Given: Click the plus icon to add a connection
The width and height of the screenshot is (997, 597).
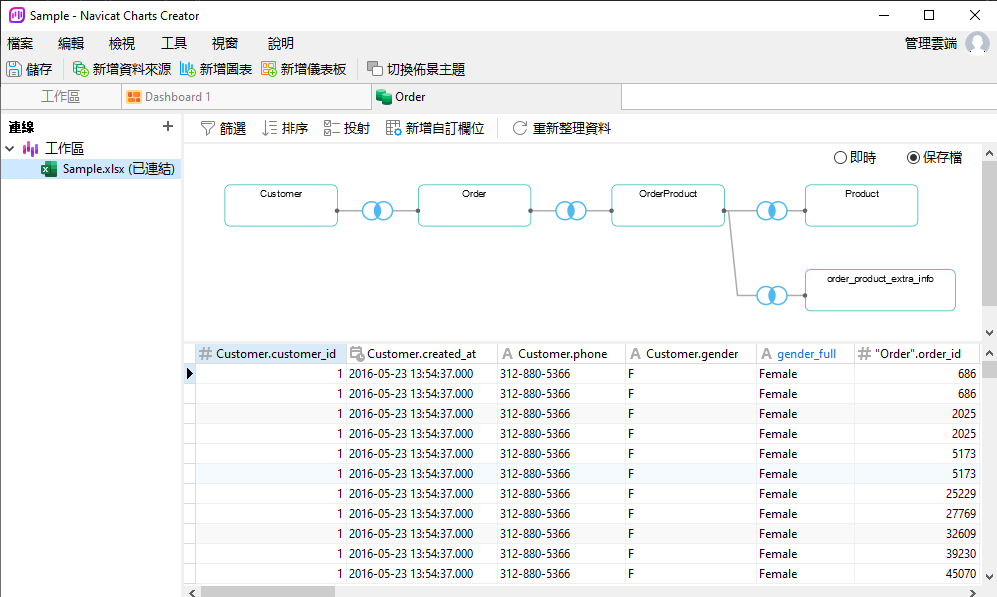Looking at the screenshot, I should coord(168,127).
